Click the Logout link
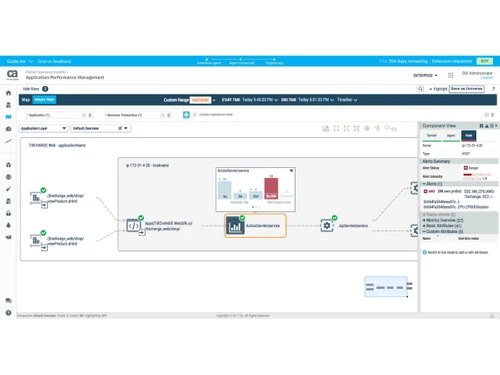Screen dimensions: 500x375 coord(486,78)
